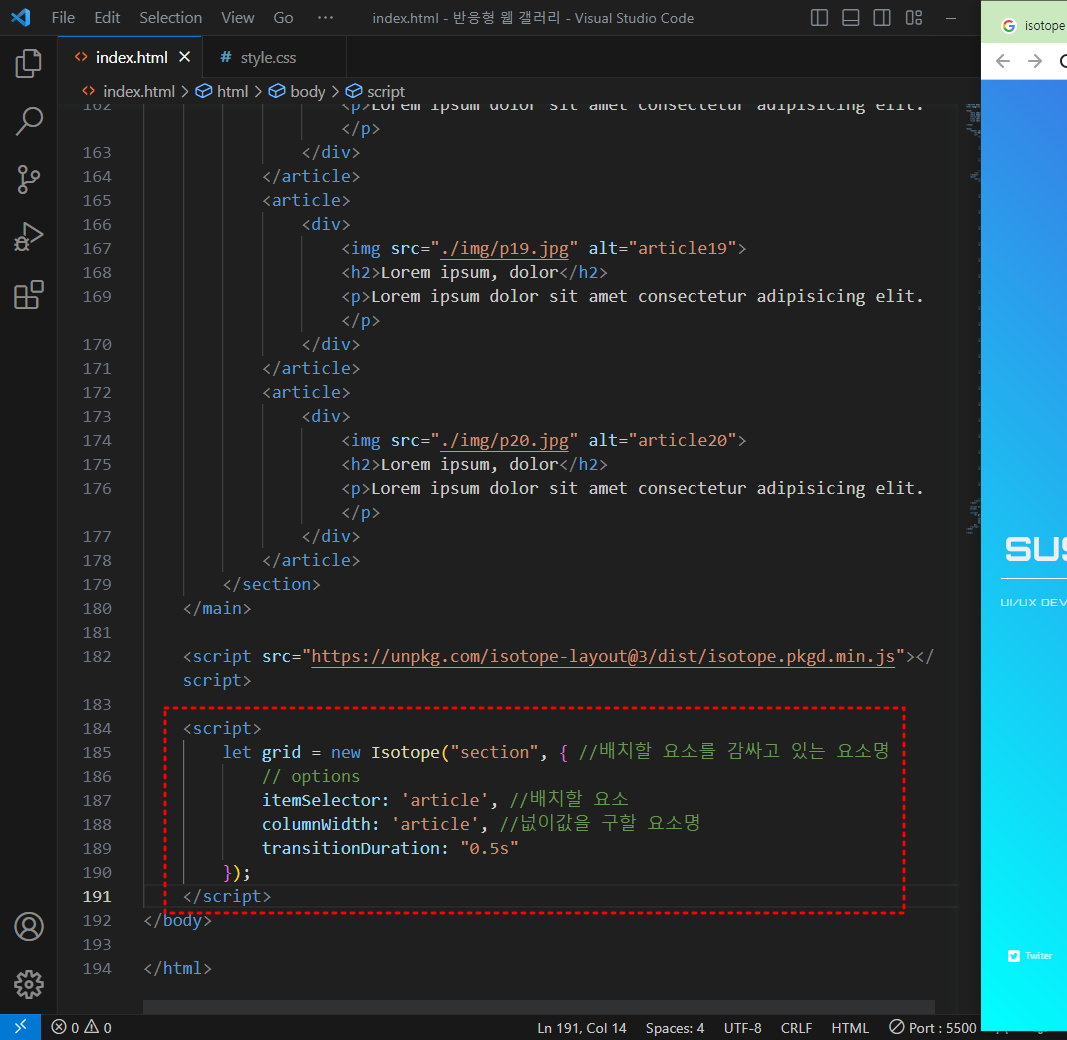Place cursor on 'columnWidth' property
1067x1040 pixels.
316,824
